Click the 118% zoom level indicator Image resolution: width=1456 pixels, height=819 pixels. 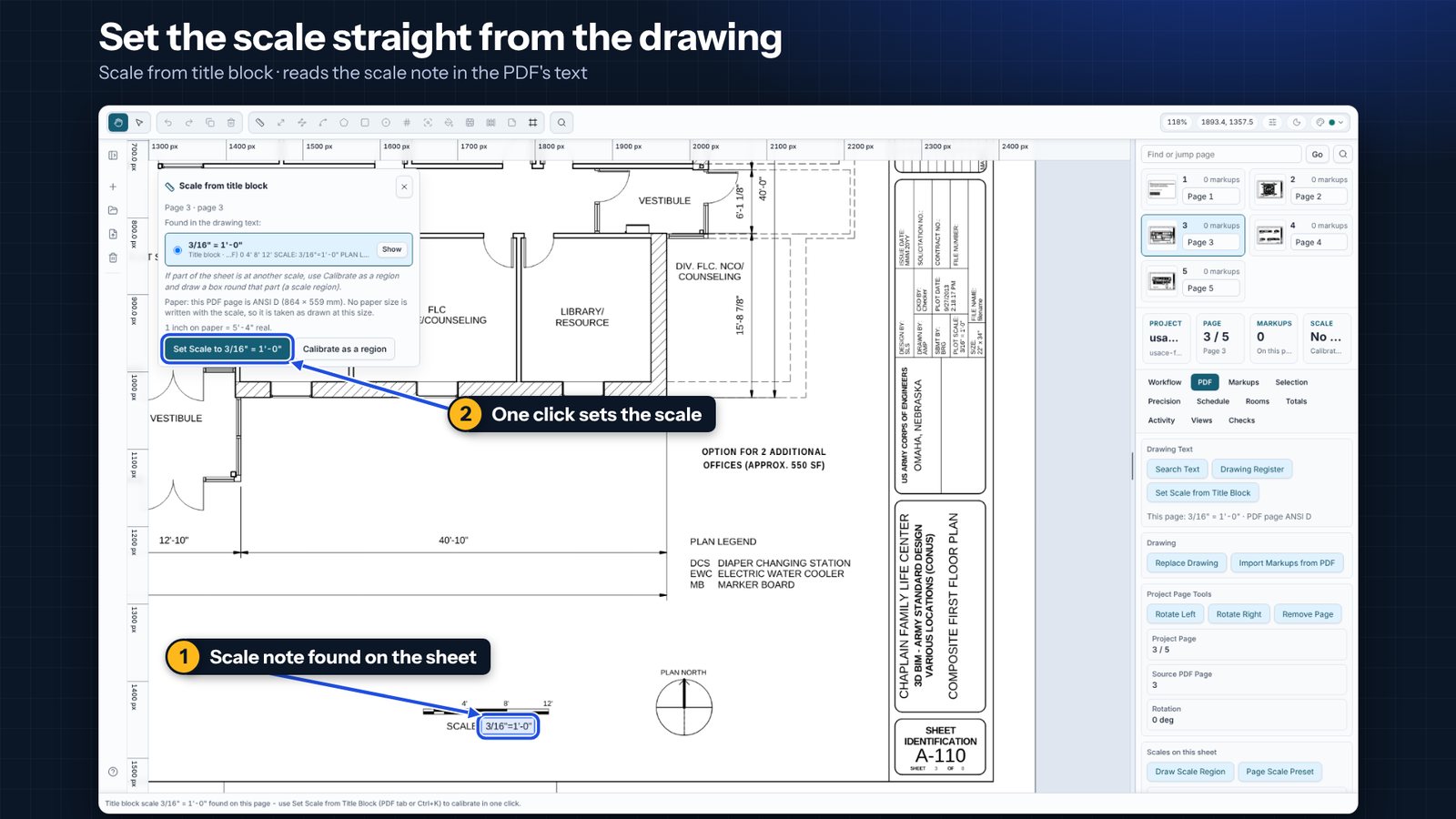pyautogui.click(x=1177, y=122)
